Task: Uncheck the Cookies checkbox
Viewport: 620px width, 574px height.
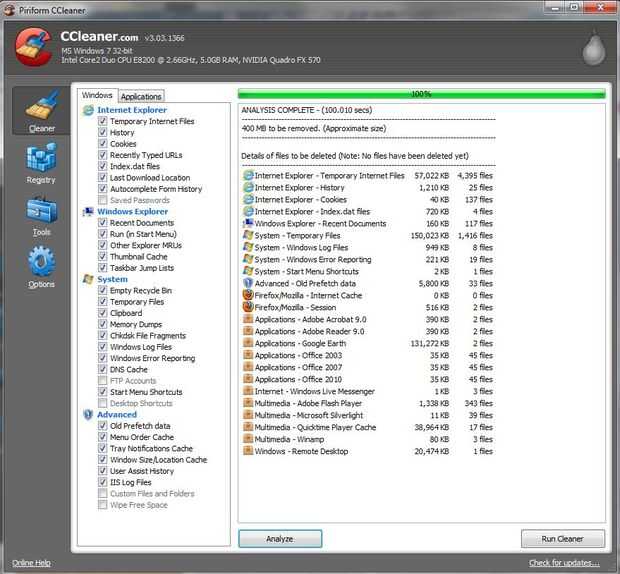Action: point(103,144)
